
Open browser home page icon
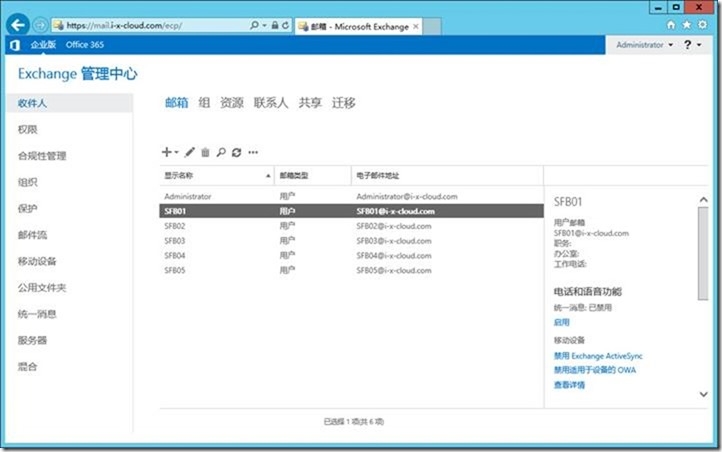(671, 25)
